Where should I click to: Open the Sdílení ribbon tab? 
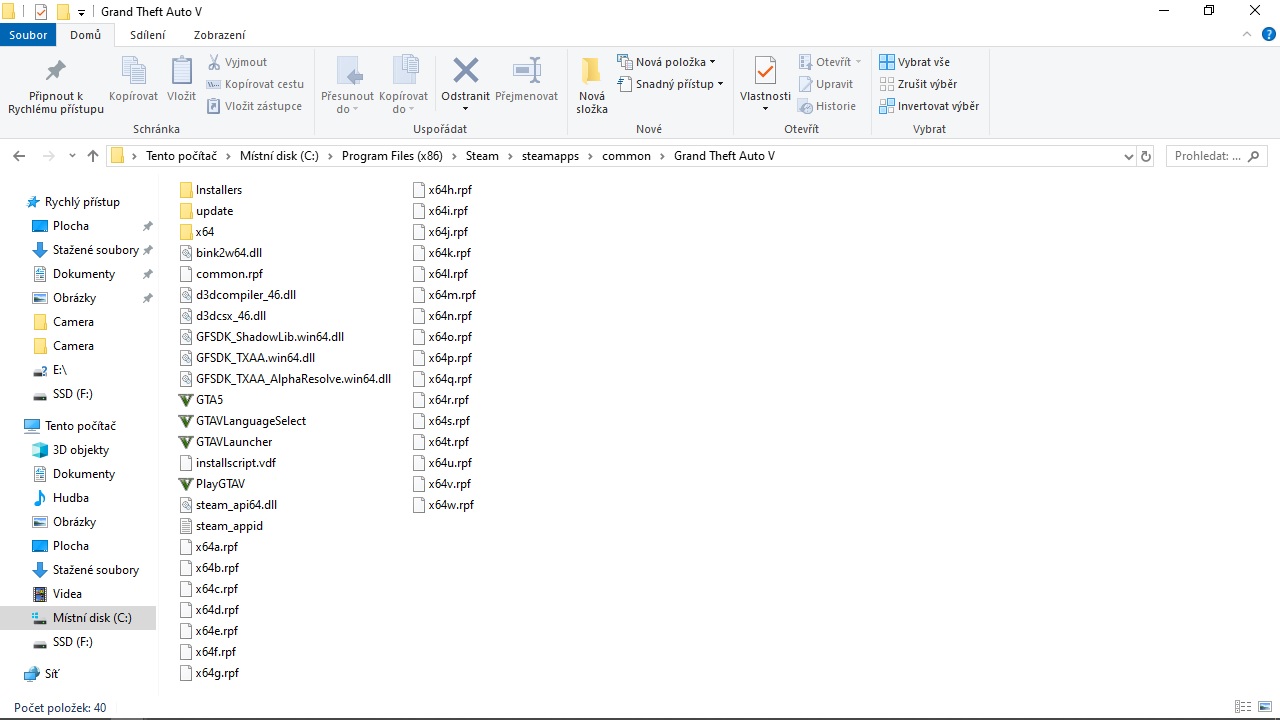click(x=148, y=35)
